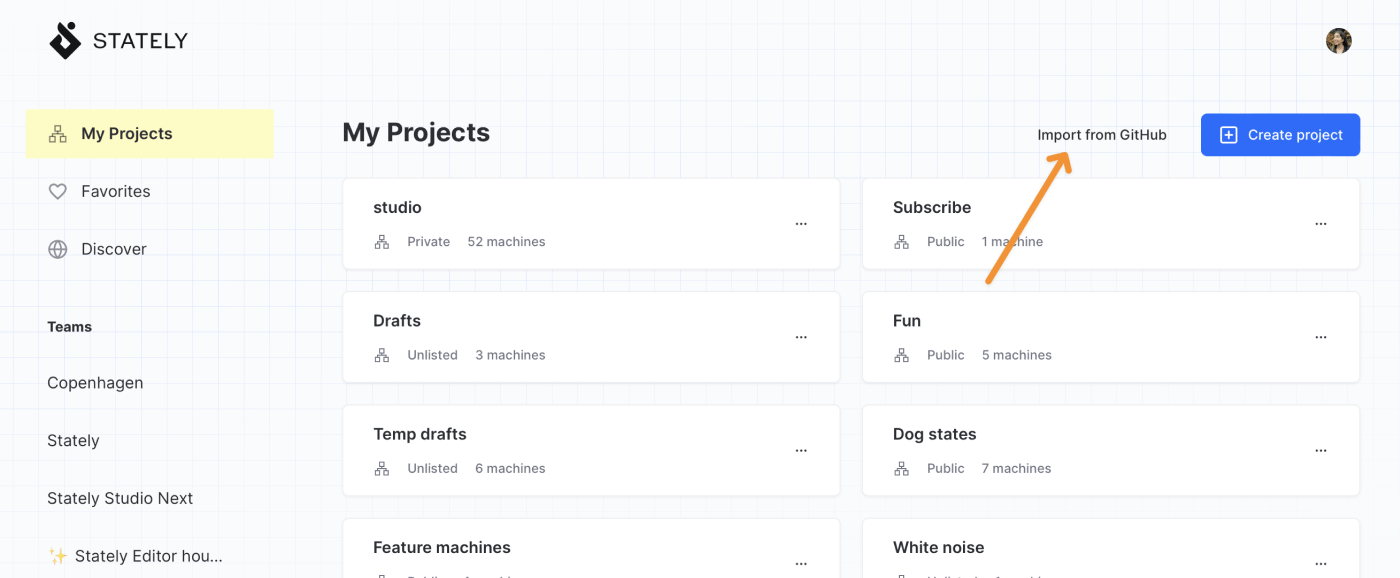Click Import from GitHub
The height and width of the screenshot is (578, 1400).
1101,135
